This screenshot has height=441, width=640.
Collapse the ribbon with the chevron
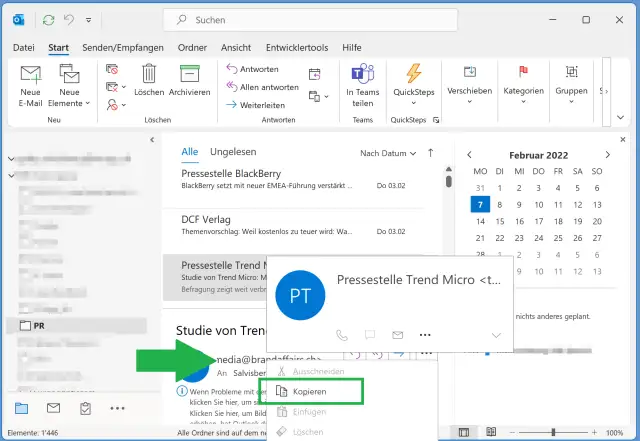click(620, 117)
